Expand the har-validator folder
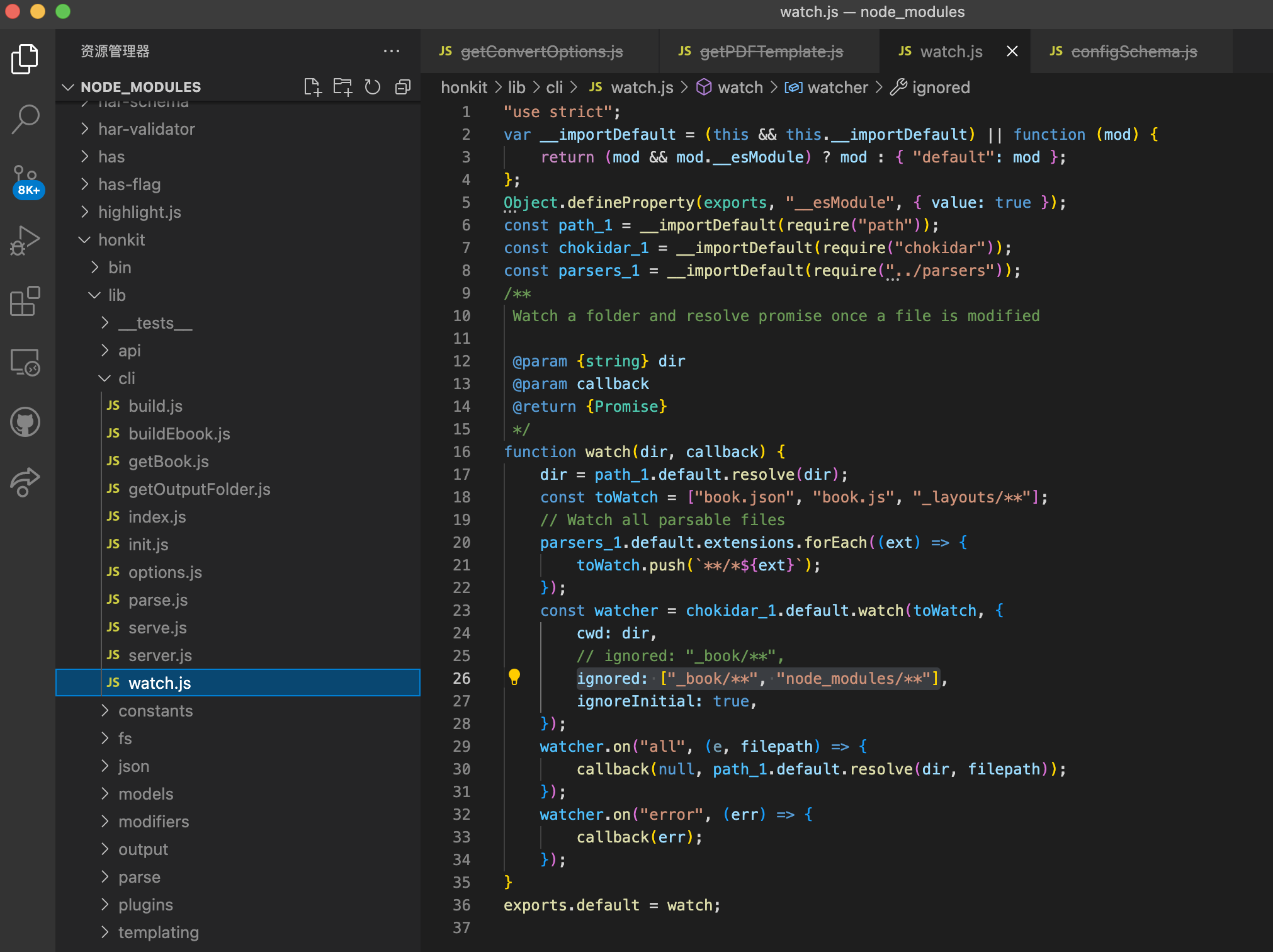Screen dimensions: 1273x952 [x=238, y=129]
